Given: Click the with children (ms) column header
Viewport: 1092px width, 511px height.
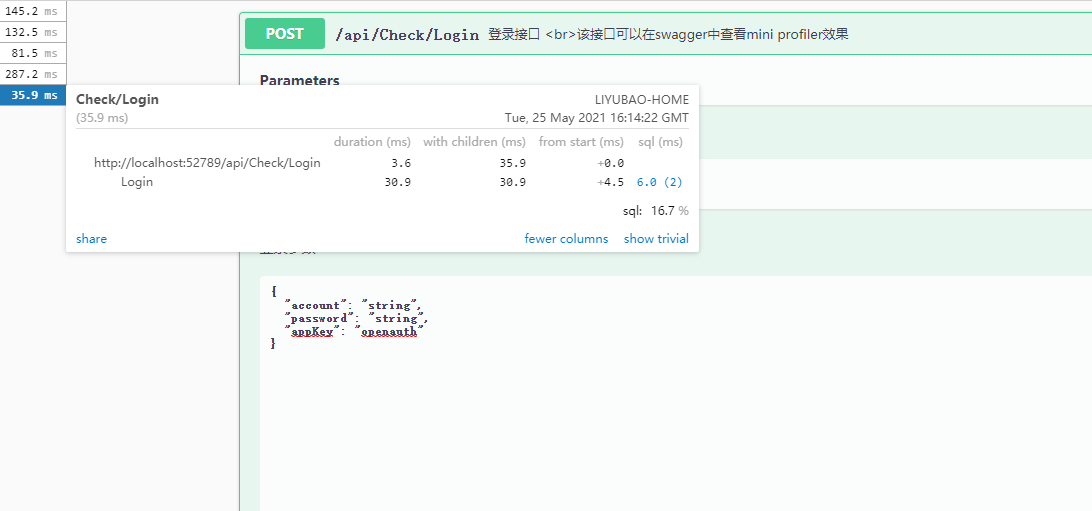Looking at the screenshot, I should [x=474, y=142].
